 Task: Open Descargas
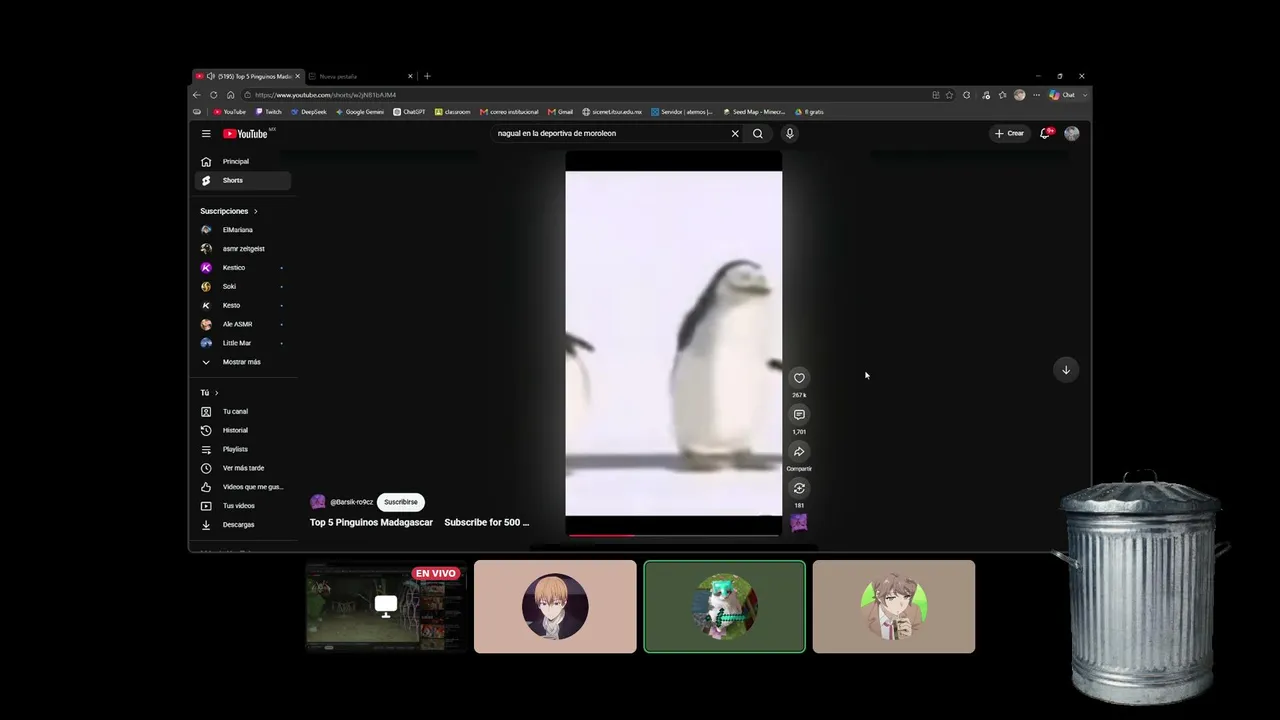click(243, 525)
